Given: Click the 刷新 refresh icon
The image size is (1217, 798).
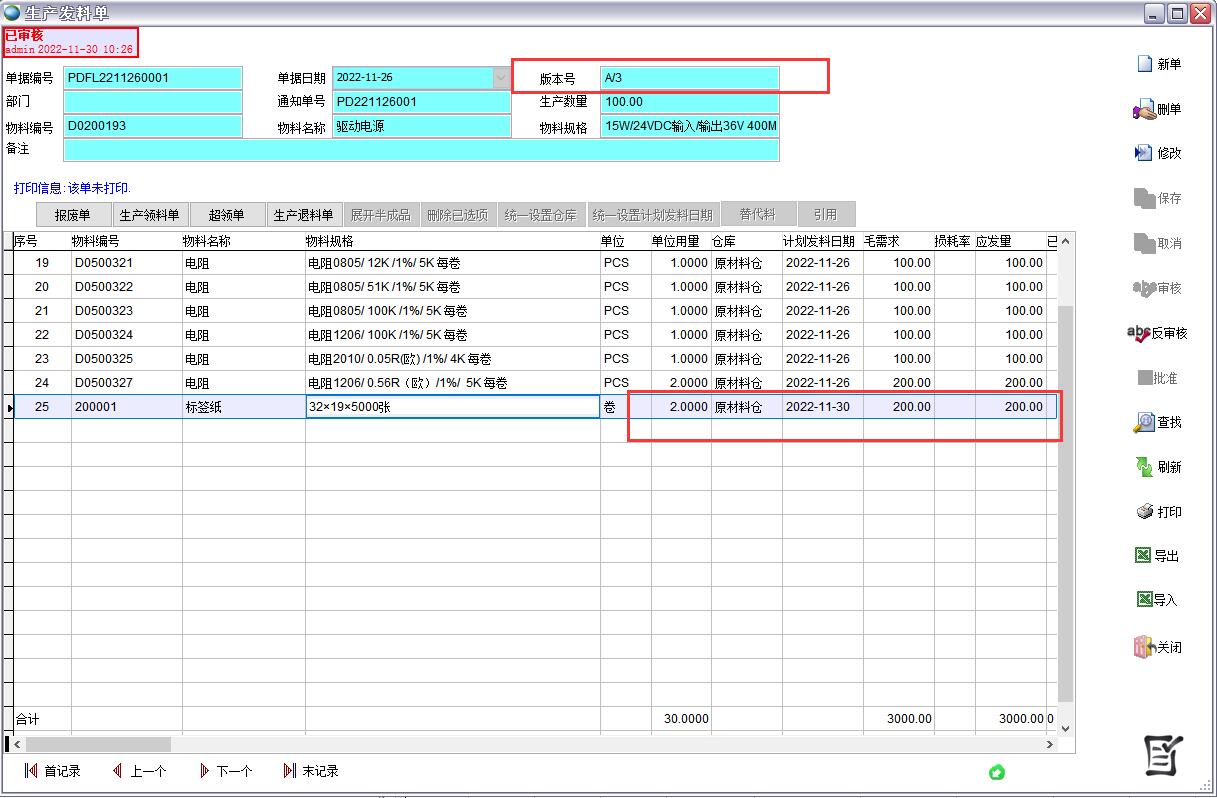Looking at the screenshot, I should pos(1144,467).
